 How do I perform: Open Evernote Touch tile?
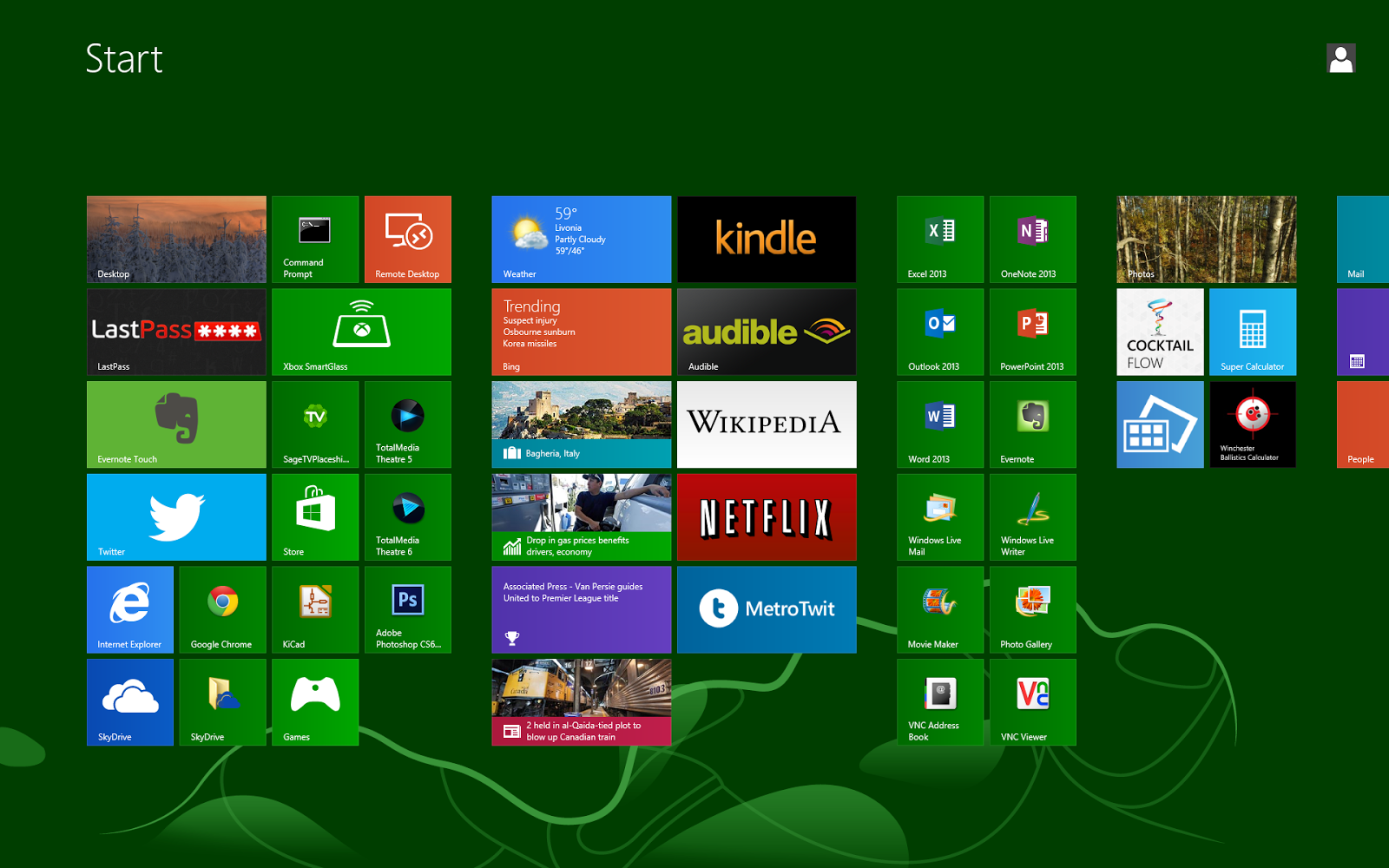tap(176, 424)
